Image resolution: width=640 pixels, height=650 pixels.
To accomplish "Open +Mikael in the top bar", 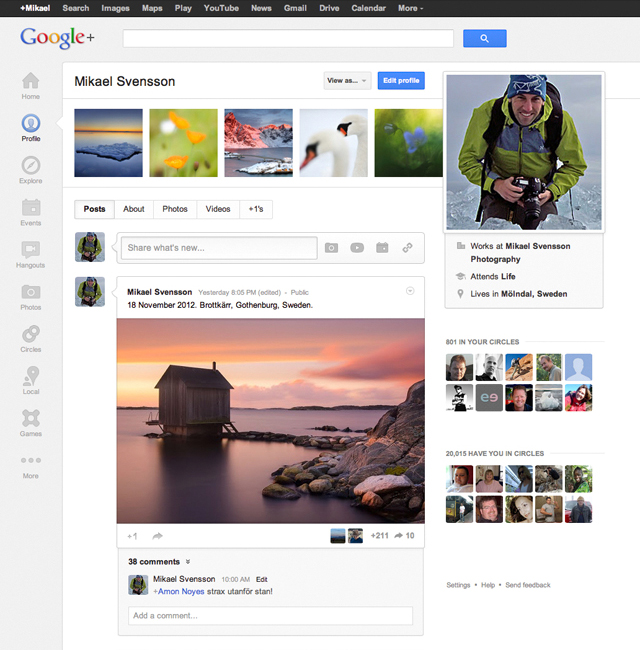I will [x=35, y=8].
